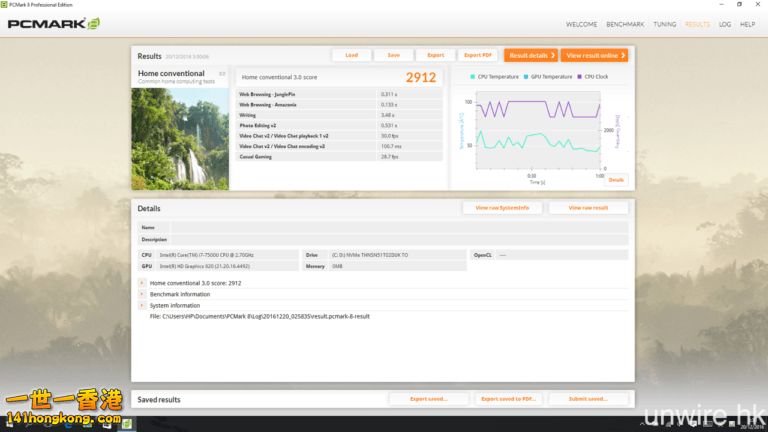Click the Export button
The image size is (768, 432).
click(435, 55)
